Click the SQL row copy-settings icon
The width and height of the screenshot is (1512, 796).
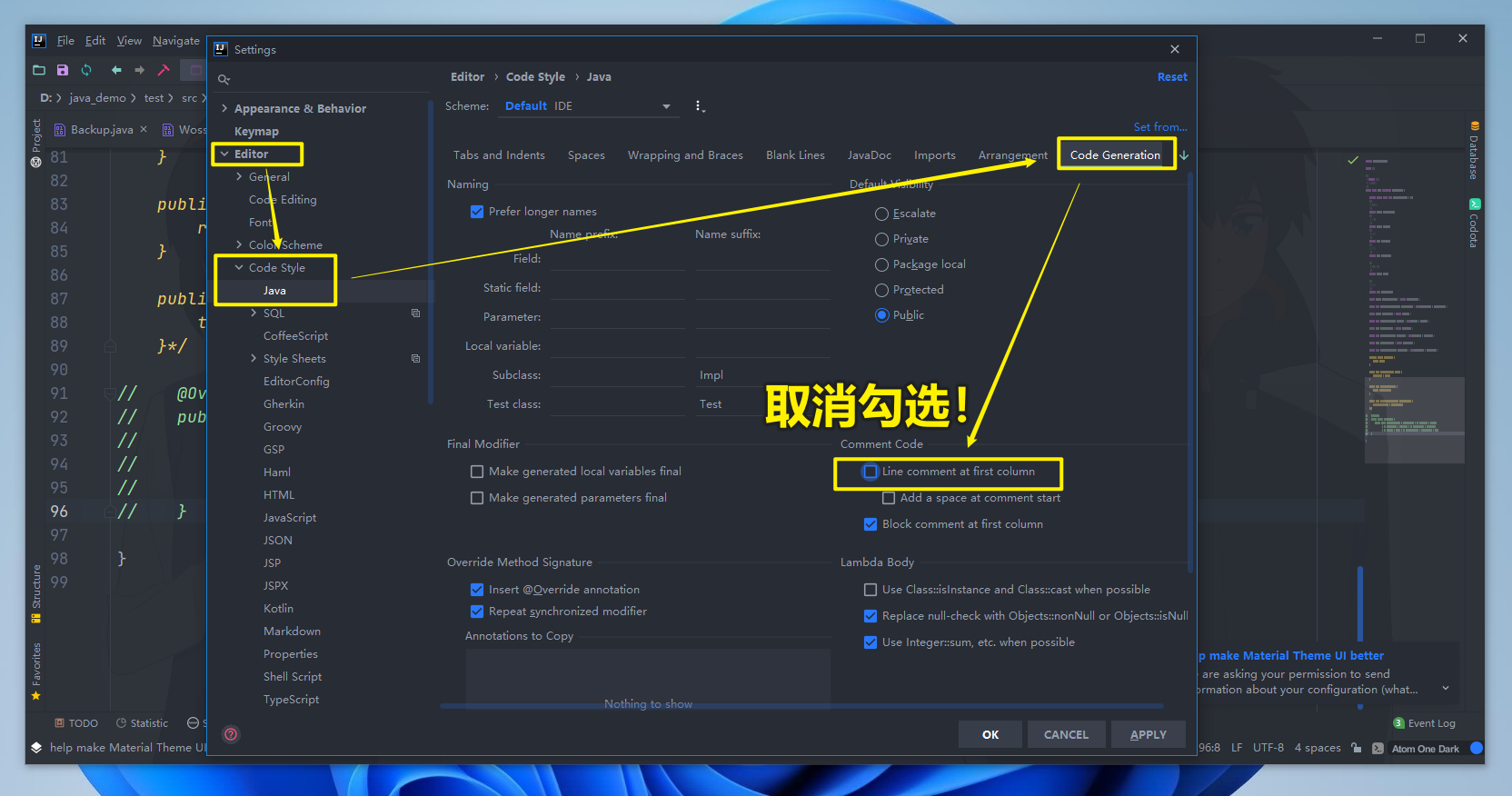(415, 313)
